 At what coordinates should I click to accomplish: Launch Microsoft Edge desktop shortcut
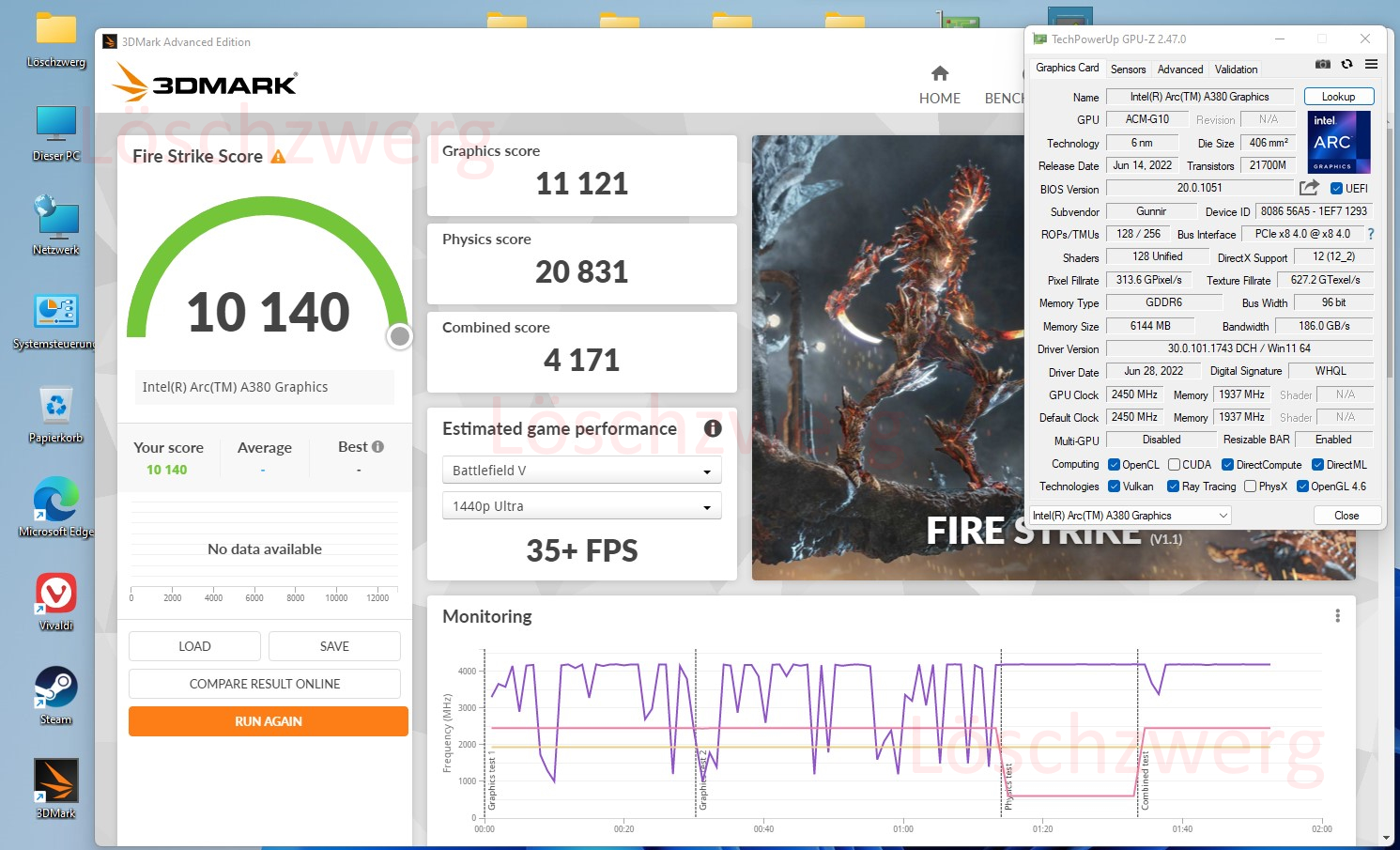click(56, 508)
